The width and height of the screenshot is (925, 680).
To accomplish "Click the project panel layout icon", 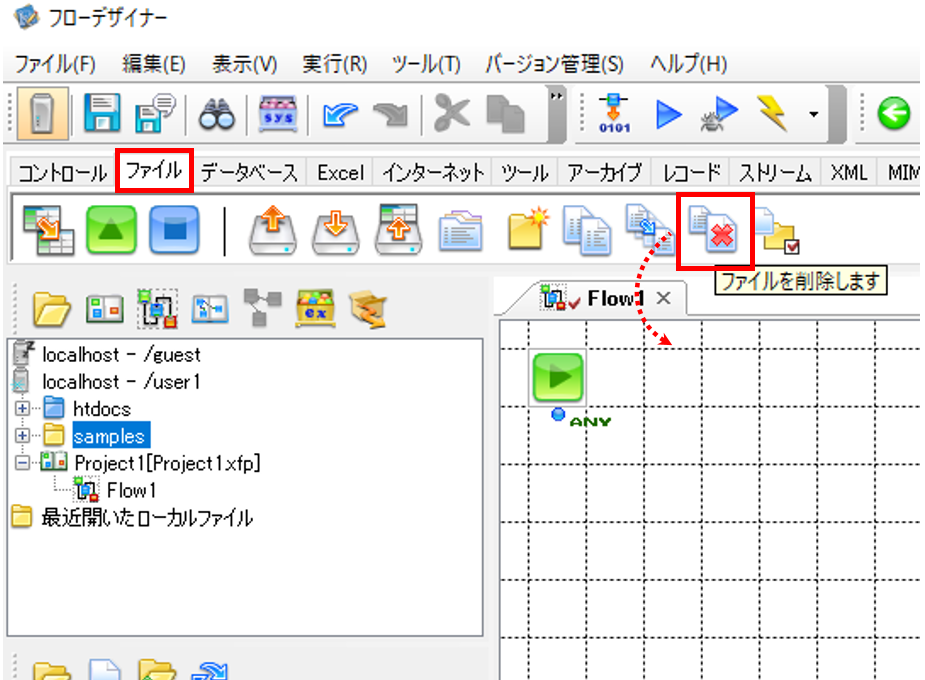I will (x=104, y=308).
